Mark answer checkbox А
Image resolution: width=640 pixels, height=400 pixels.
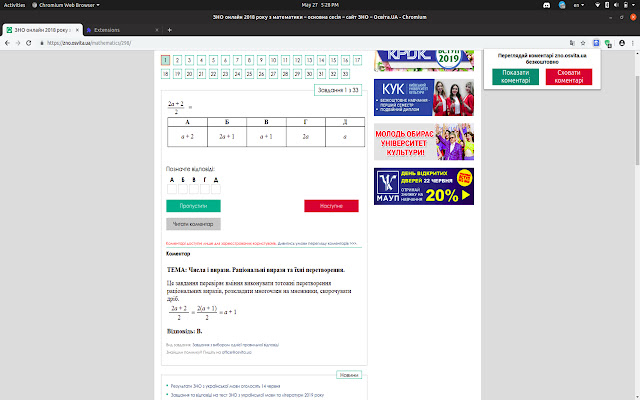click(x=172, y=189)
